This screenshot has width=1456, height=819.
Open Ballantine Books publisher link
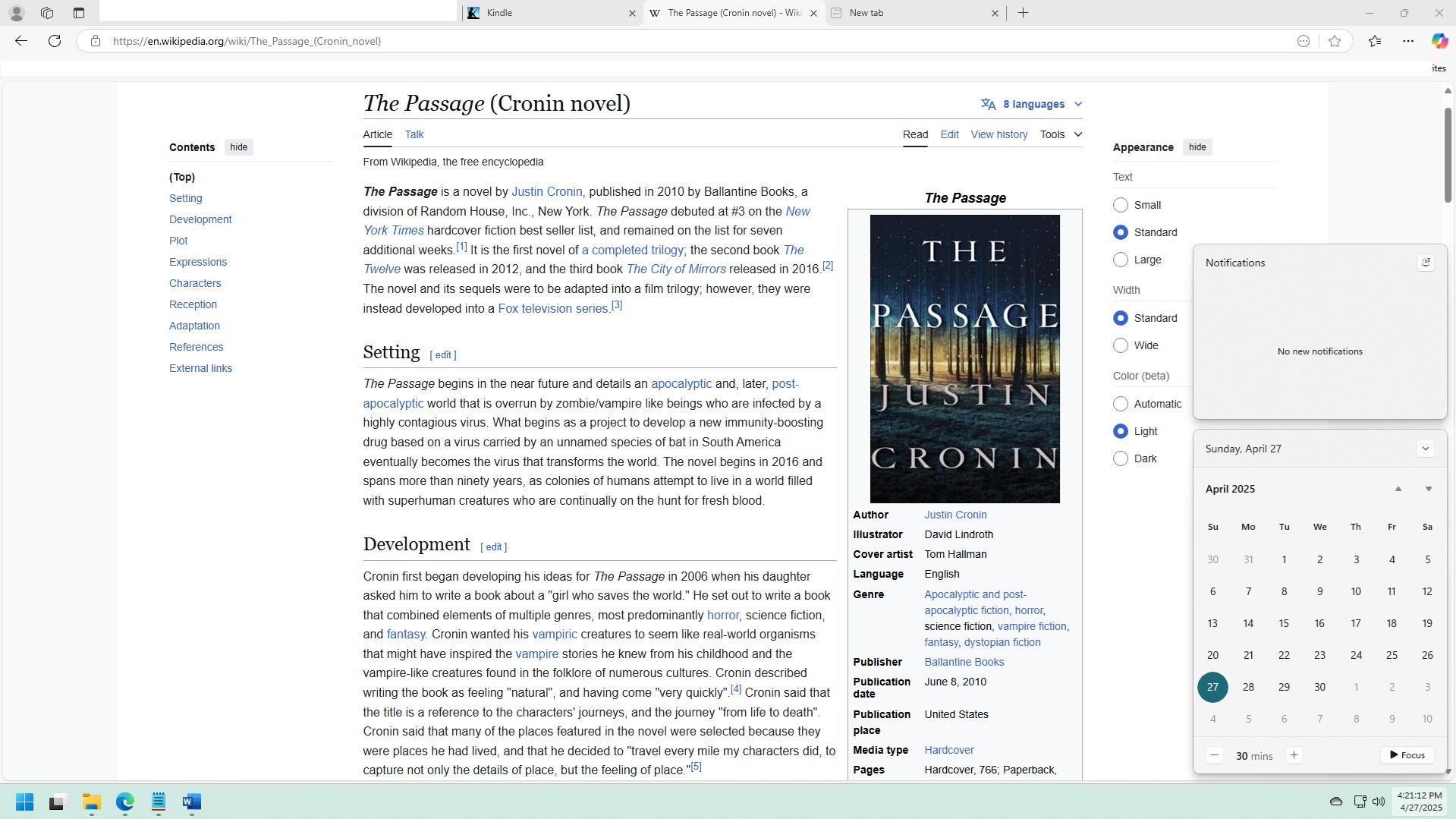[964, 662]
